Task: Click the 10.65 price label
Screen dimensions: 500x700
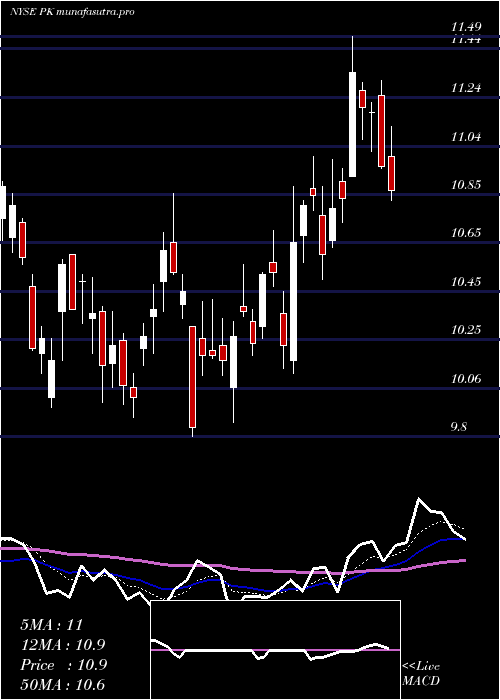Action: pos(466,233)
